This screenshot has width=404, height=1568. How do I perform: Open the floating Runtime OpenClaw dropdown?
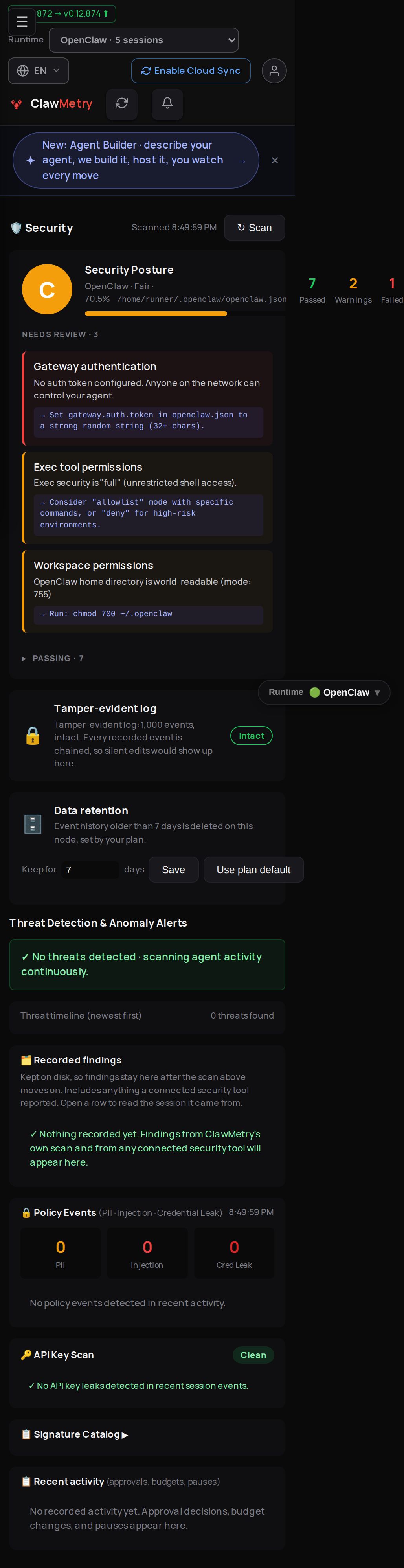click(324, 692)
